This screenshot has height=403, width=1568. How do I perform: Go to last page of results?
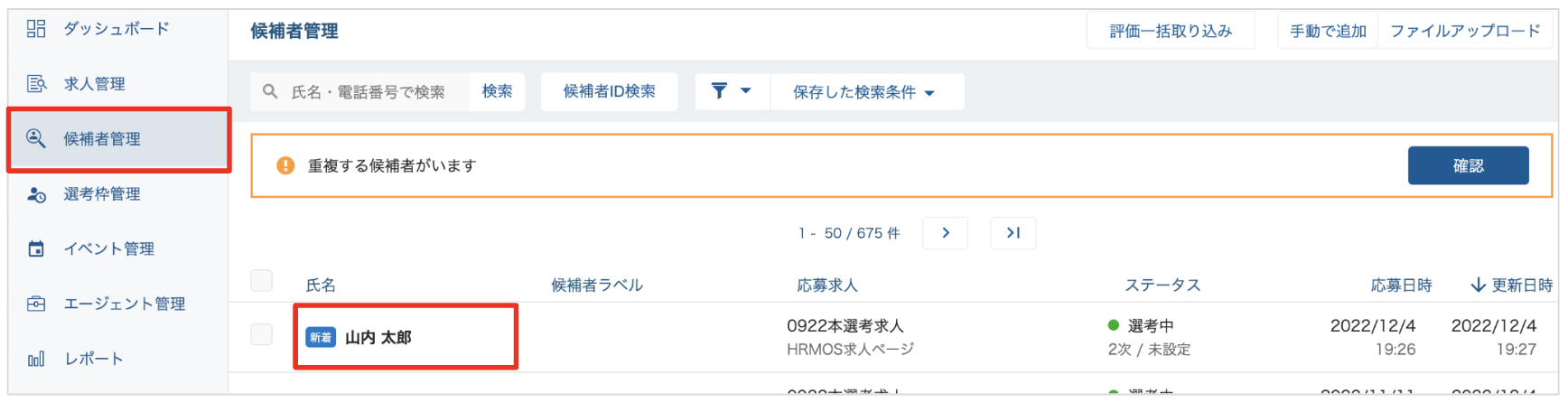pos(1013,233)
